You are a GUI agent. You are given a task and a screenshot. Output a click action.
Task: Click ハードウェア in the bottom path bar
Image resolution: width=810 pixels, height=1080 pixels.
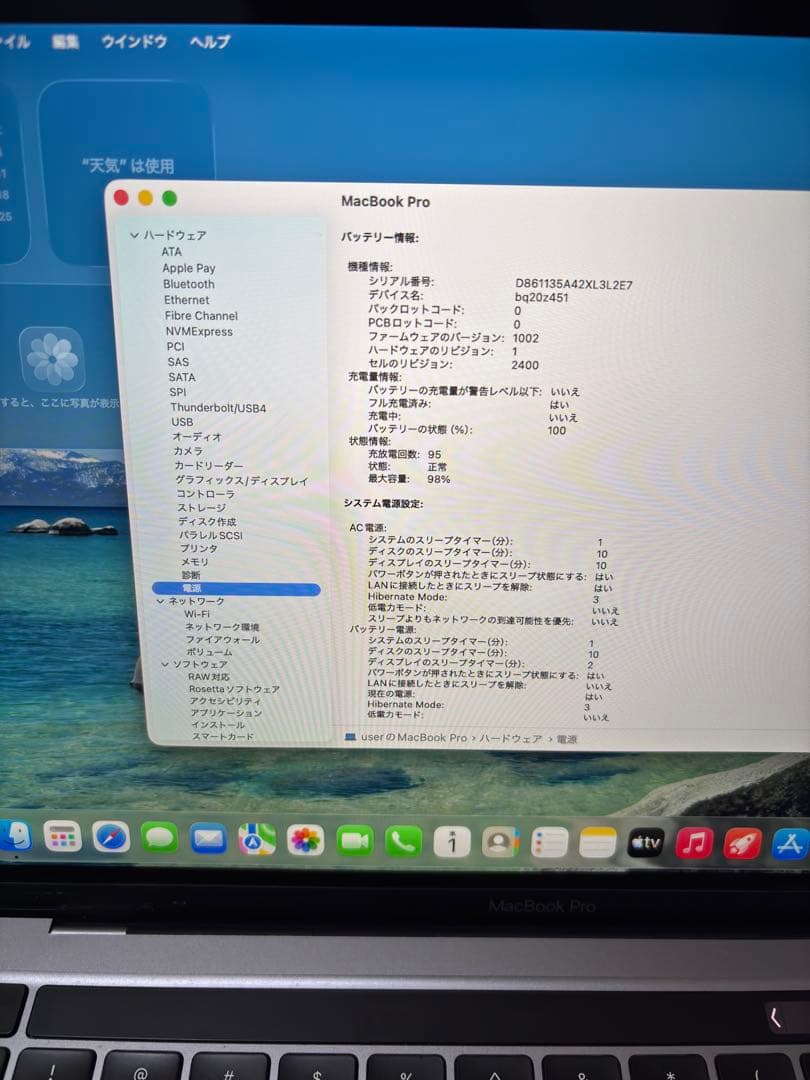pyautogui.click(x=510, y=738)
